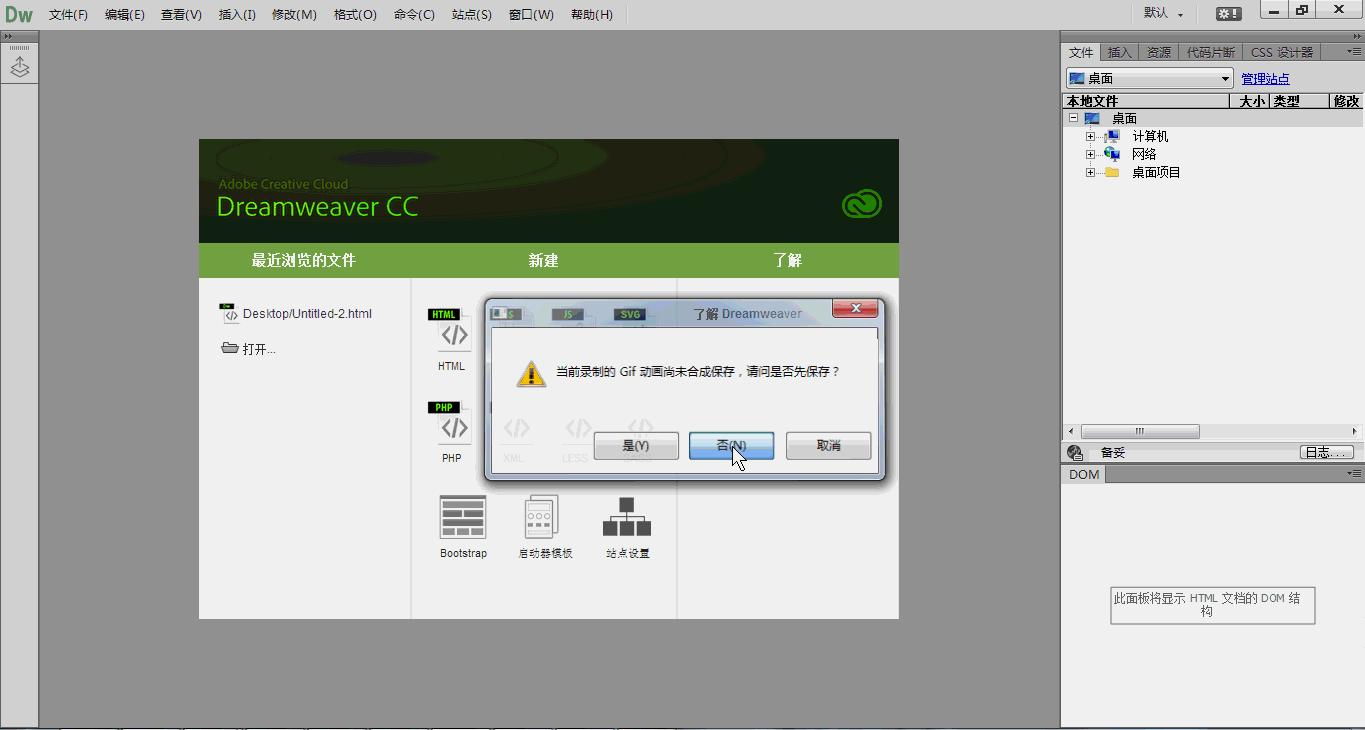Image resolution: width=1365 pixels, height=730 pixels.
Task: Click the Untitled-2.html file icon
Action: (229, 313)
